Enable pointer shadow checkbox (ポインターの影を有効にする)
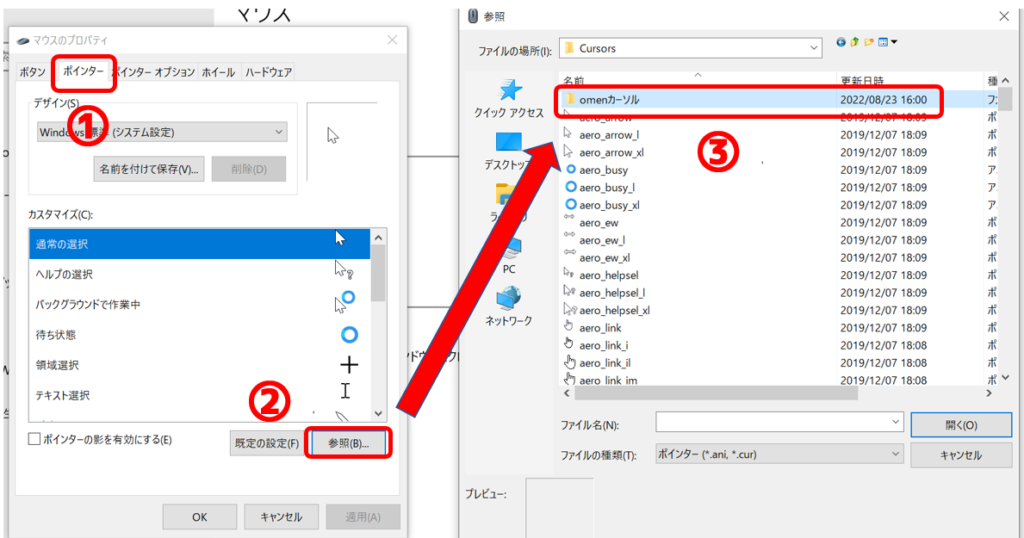 click(35, 439)
